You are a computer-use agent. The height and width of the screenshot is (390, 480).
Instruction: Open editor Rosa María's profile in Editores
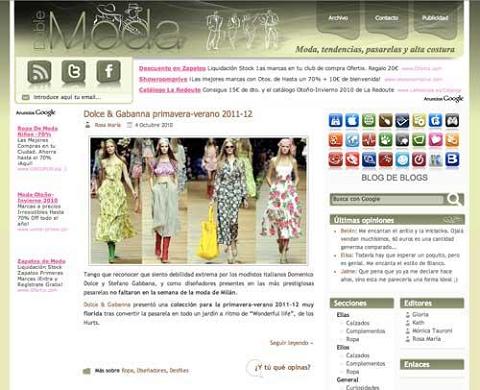[426, 339]
